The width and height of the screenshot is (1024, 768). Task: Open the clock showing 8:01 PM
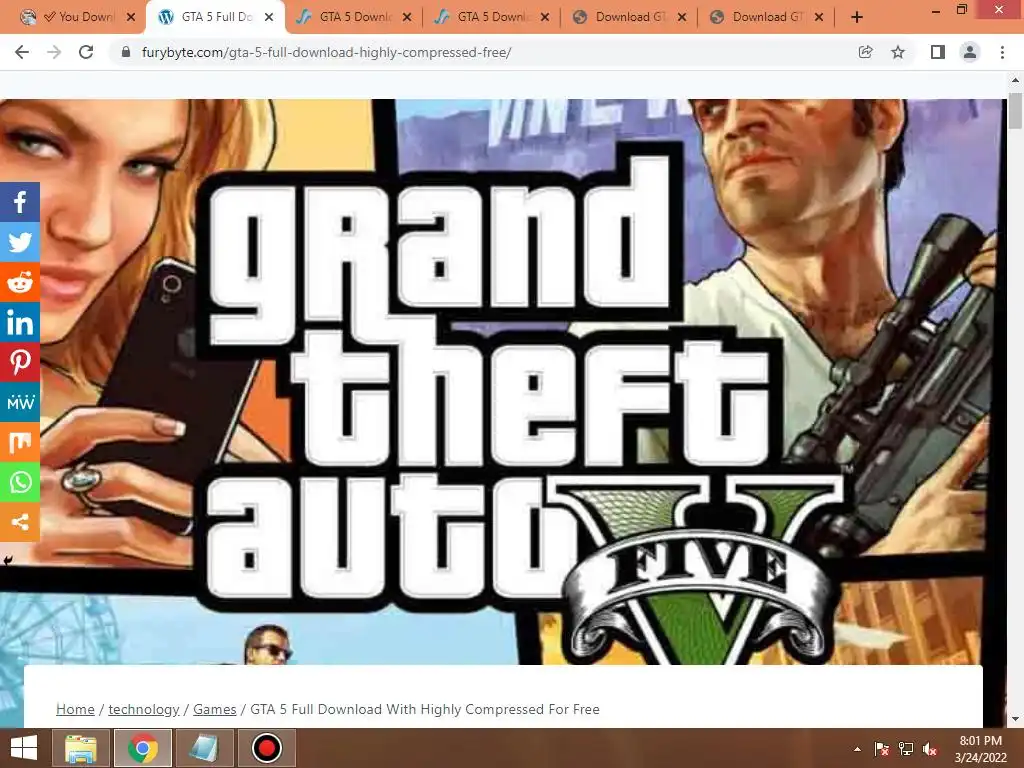980,749
